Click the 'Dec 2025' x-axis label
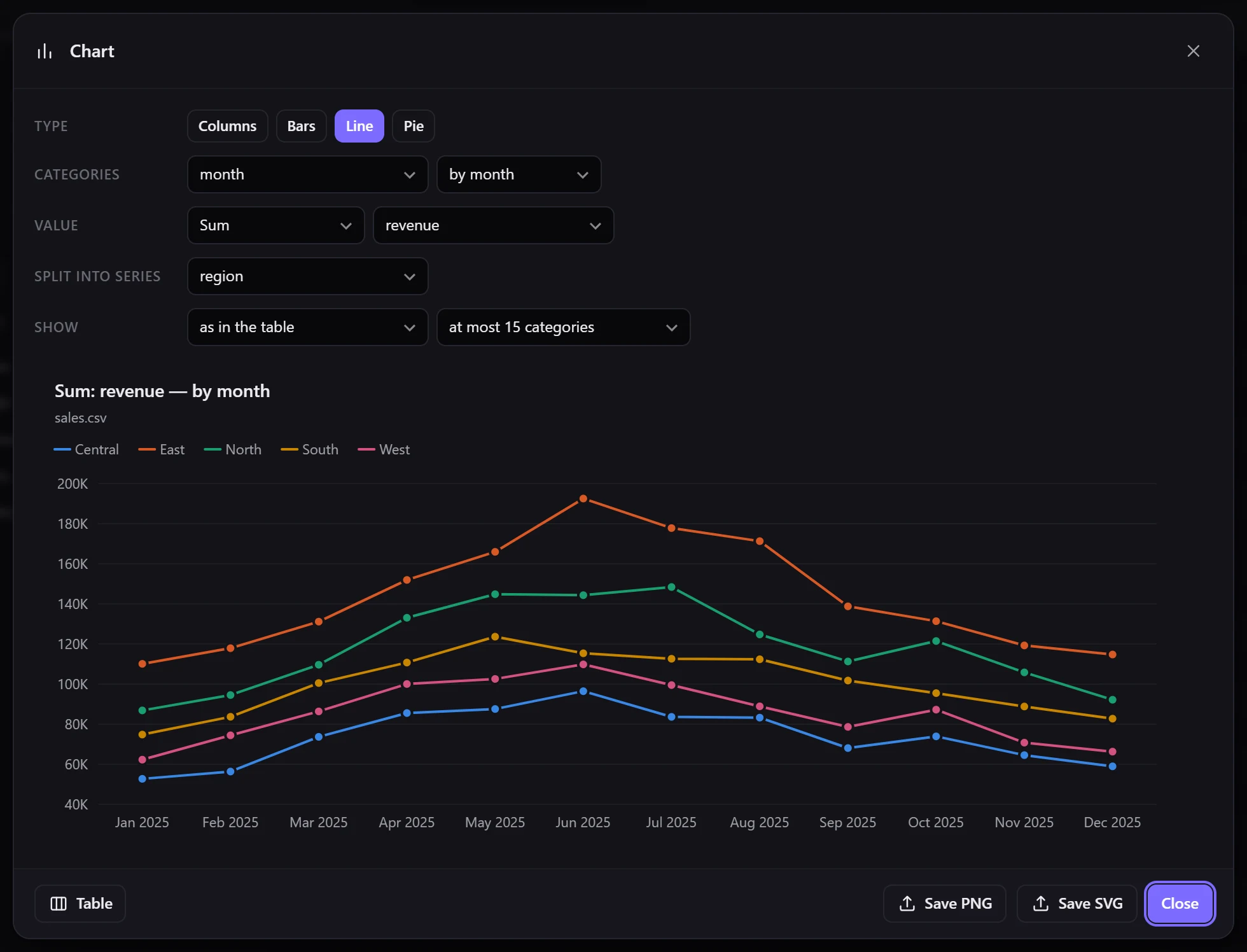 point(1112,822)
